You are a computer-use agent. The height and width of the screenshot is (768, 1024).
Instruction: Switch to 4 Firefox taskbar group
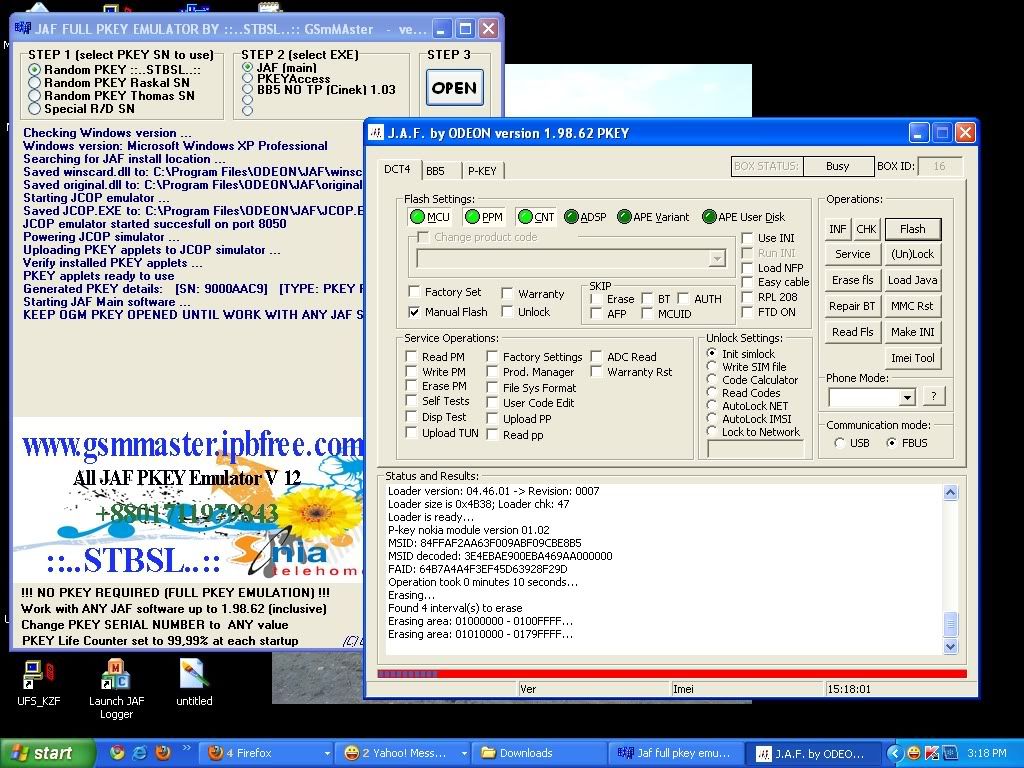tap(267, 753)
